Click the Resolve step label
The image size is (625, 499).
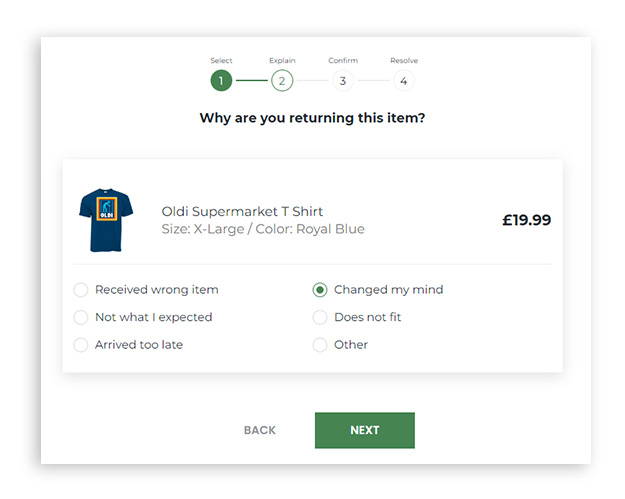(404, 61)
